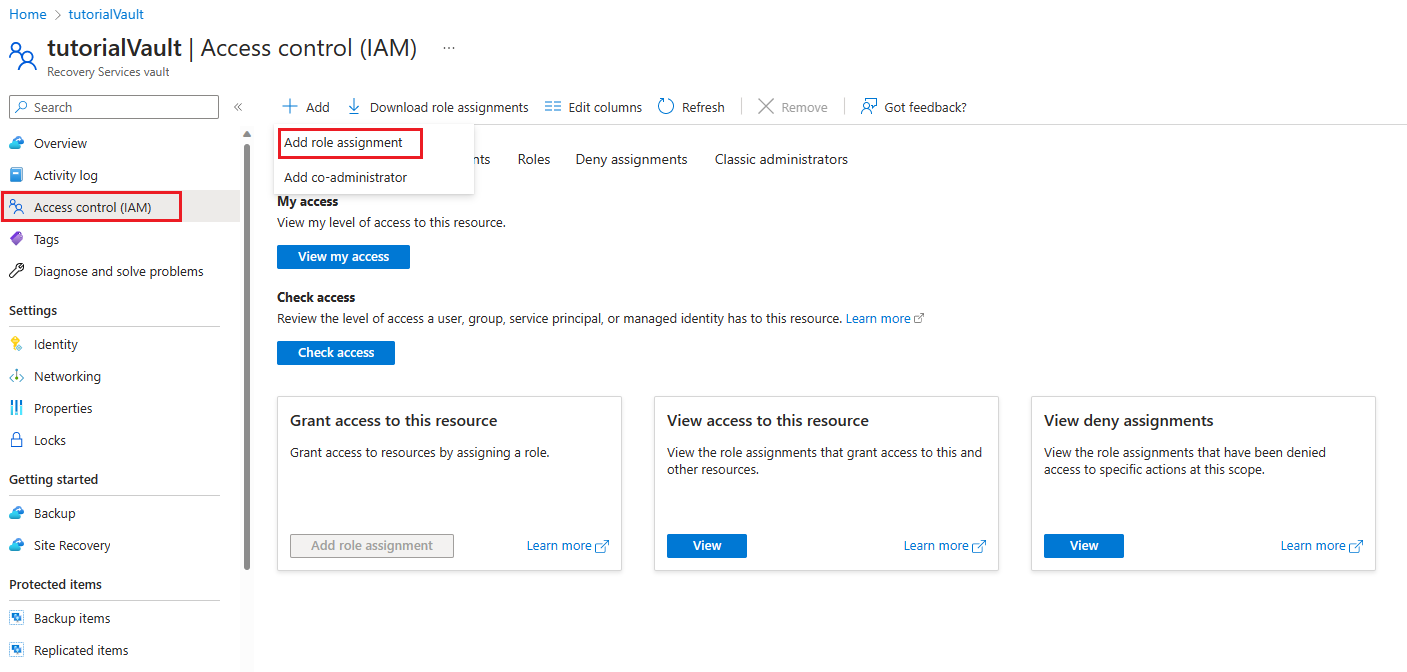Click the Activity log icon

16,175
